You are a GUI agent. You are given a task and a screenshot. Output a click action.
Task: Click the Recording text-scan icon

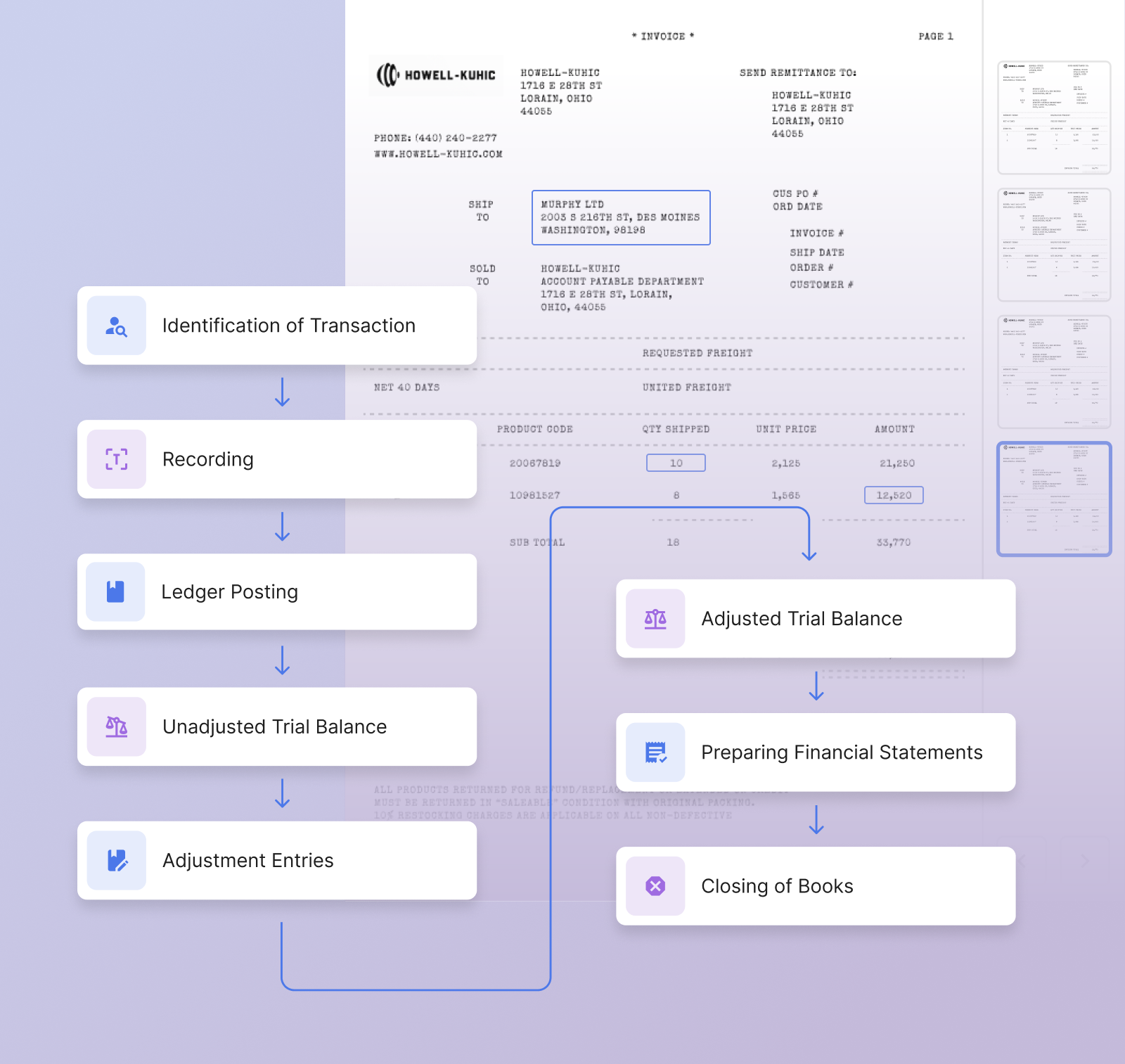[x=116, y=459]
